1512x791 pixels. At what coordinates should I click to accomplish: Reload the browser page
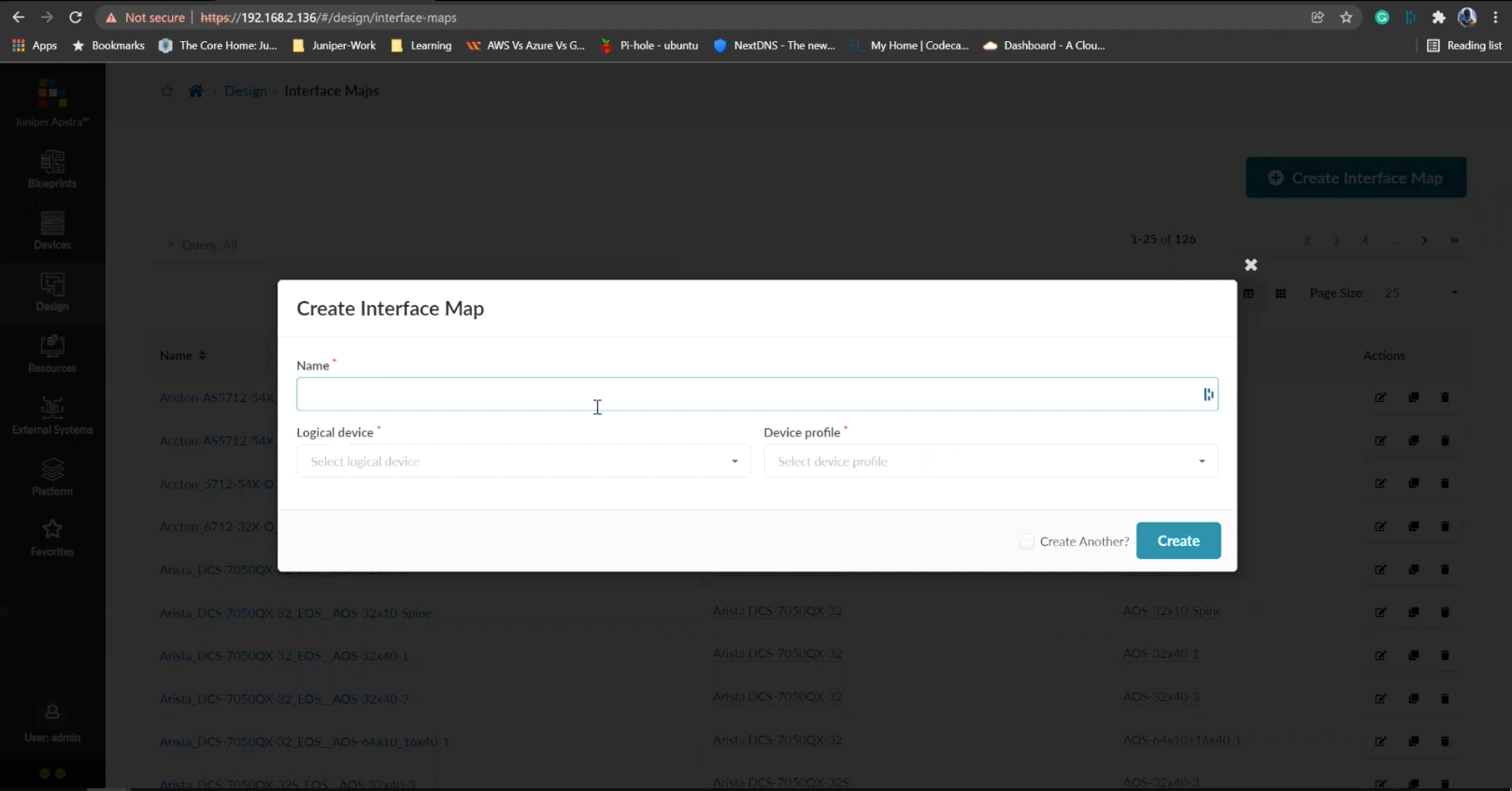pyautogui.click(x=76, y=17)
